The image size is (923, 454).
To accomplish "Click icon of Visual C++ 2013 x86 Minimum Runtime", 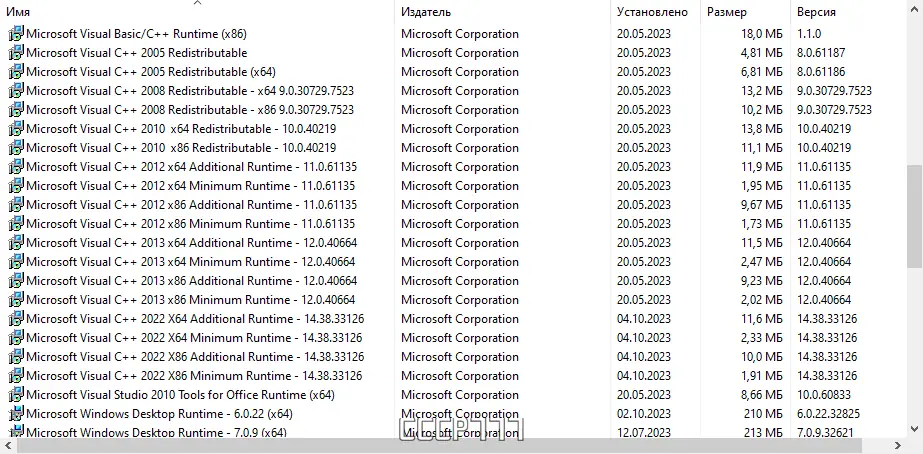I will click(x=16, y=299).
